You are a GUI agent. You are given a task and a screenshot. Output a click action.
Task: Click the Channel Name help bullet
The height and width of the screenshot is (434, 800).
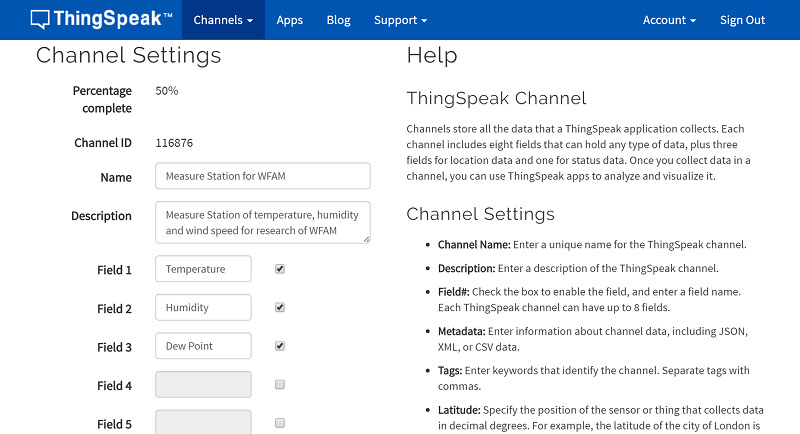coord(592,244)
